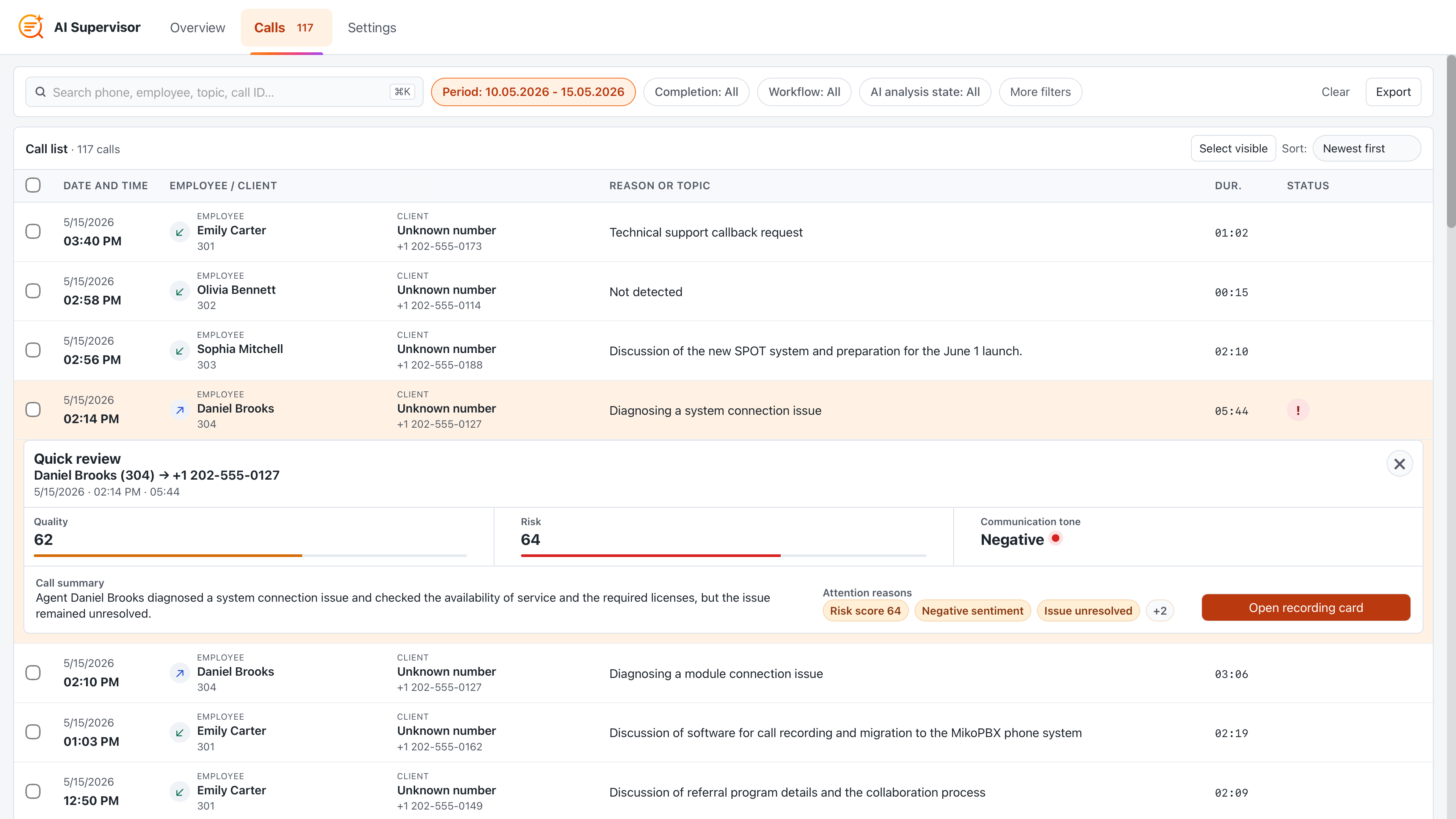Click the search magnifier icon
Viewport: 1456px width, 819px height.
[x=41, y=91]
